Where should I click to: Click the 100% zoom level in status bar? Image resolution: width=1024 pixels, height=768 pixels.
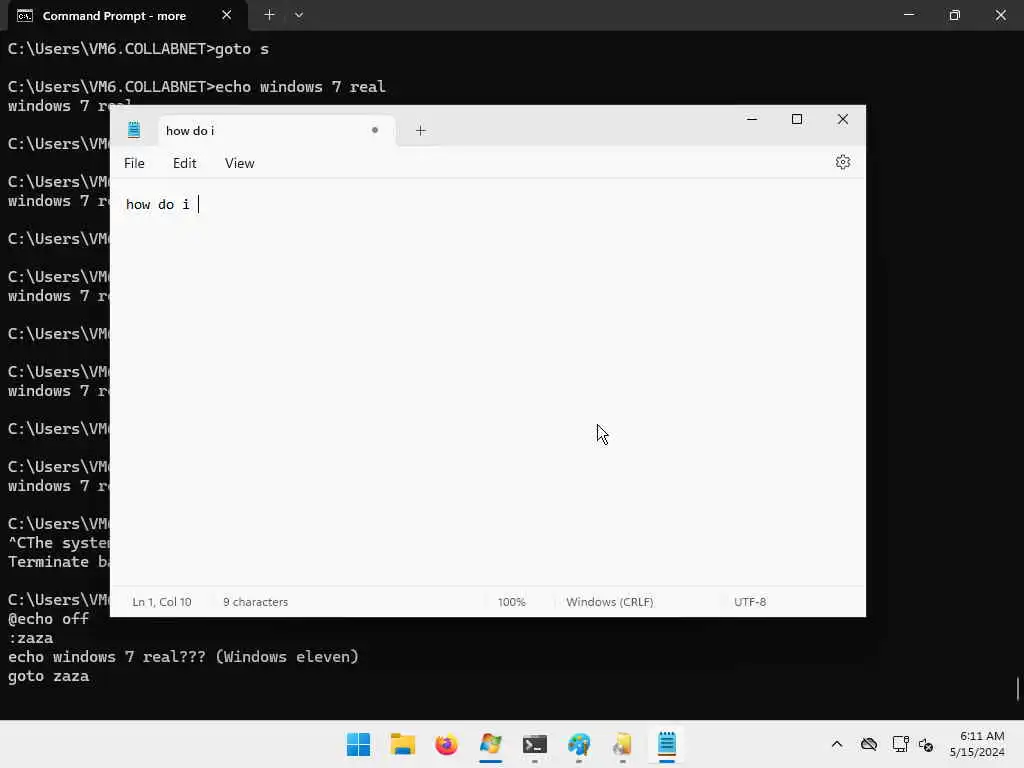tap(511, 601)
